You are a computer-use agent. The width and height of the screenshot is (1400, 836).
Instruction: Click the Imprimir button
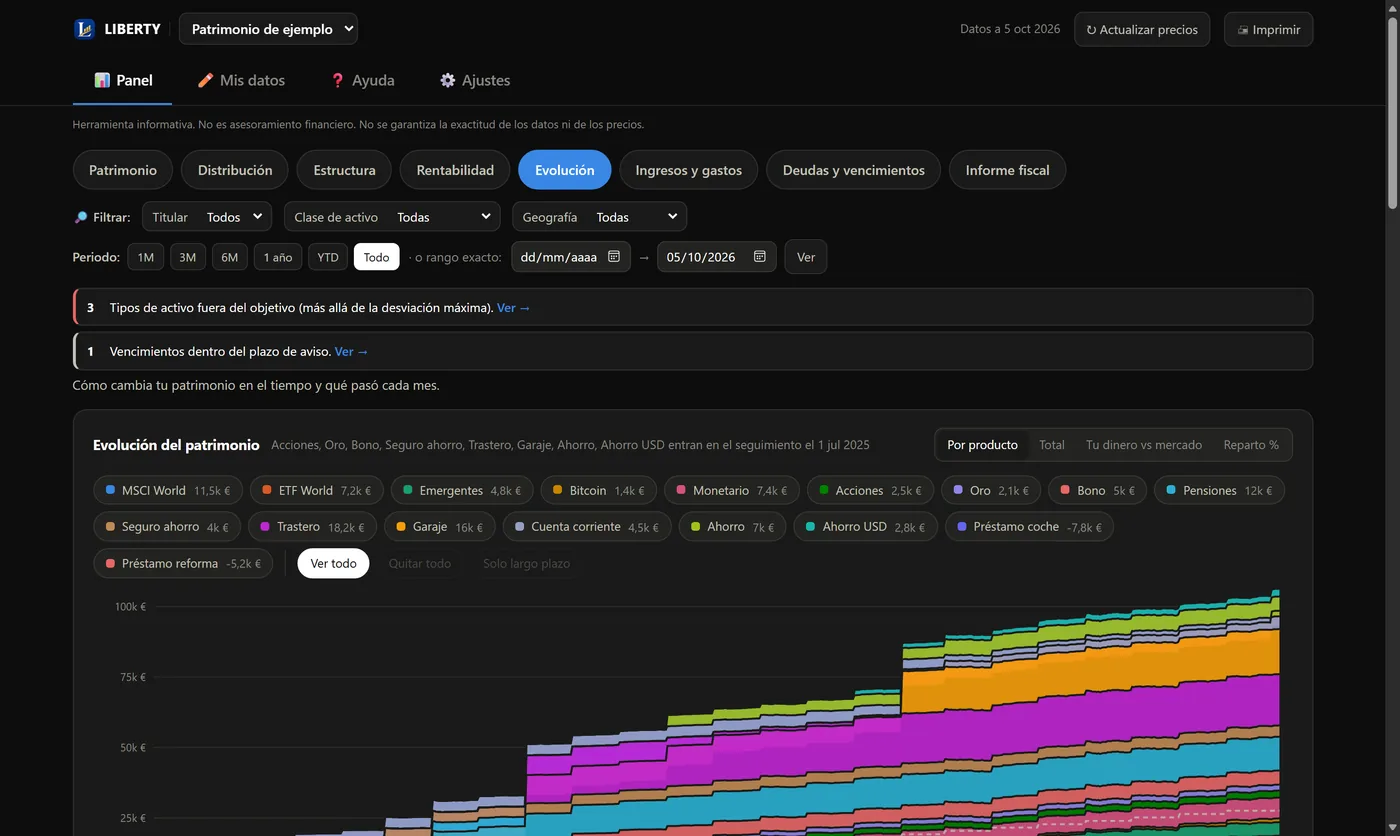tap(1268, 29)
